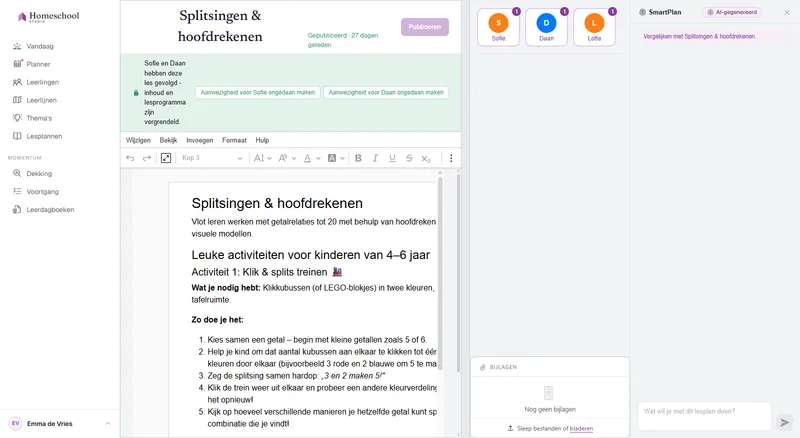The height and width of the screenshot is (438, 800).
Task: Click 'Vergelijken met Splitsingen & hoofdrekenen' suggestion
Action: 699,36
